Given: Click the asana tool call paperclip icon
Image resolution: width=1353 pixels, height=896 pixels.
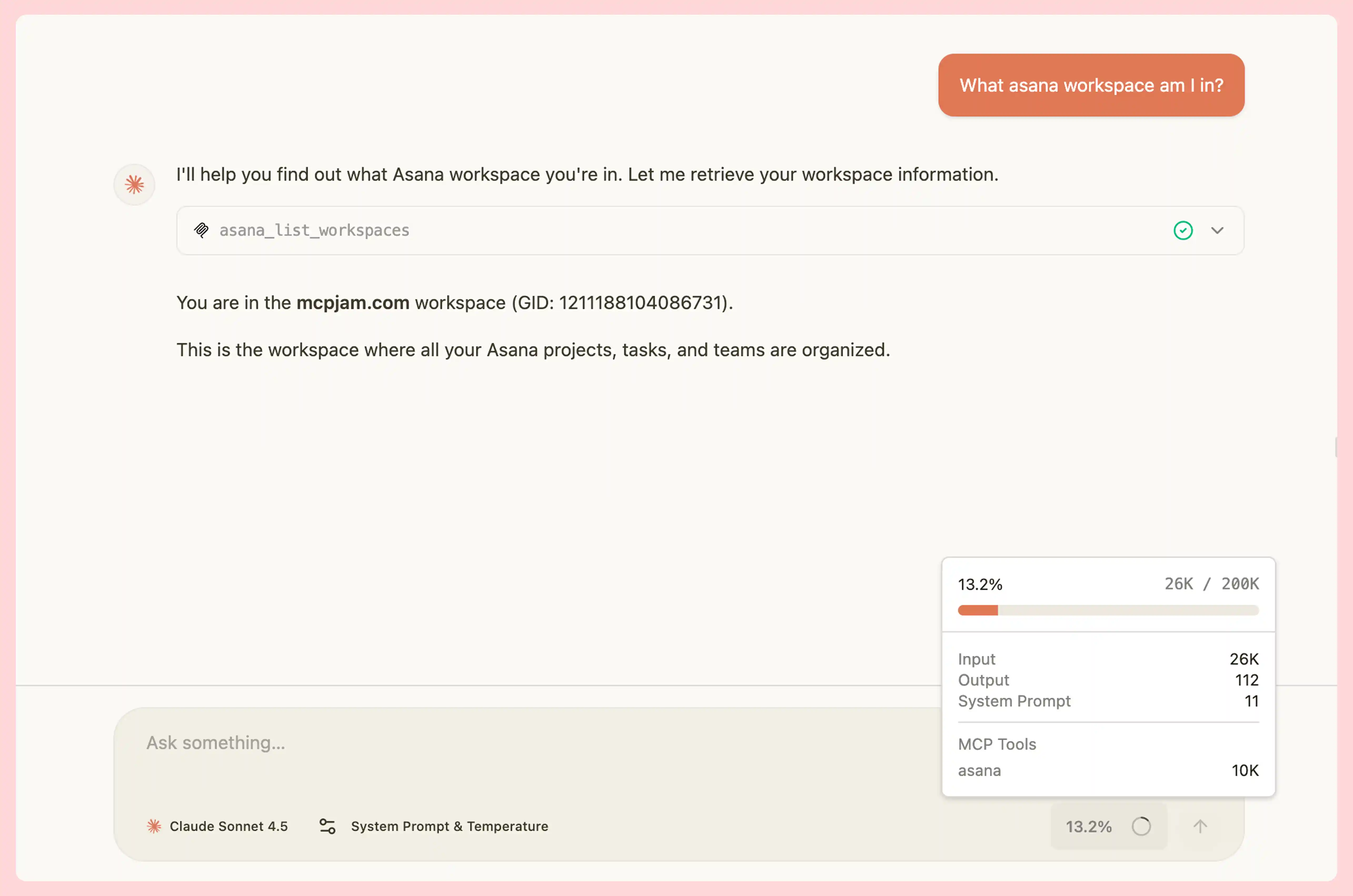Looking at the screenshot, I should point(201,230).
